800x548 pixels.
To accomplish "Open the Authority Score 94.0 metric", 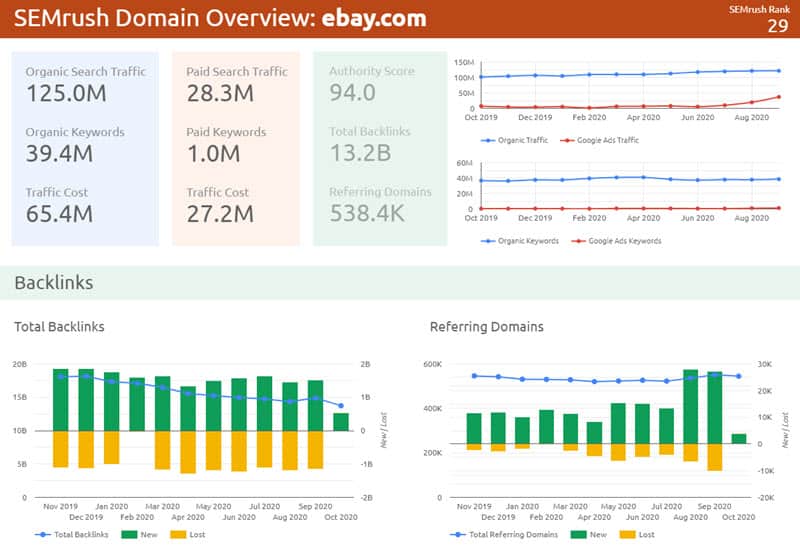I will pos(352,93).
